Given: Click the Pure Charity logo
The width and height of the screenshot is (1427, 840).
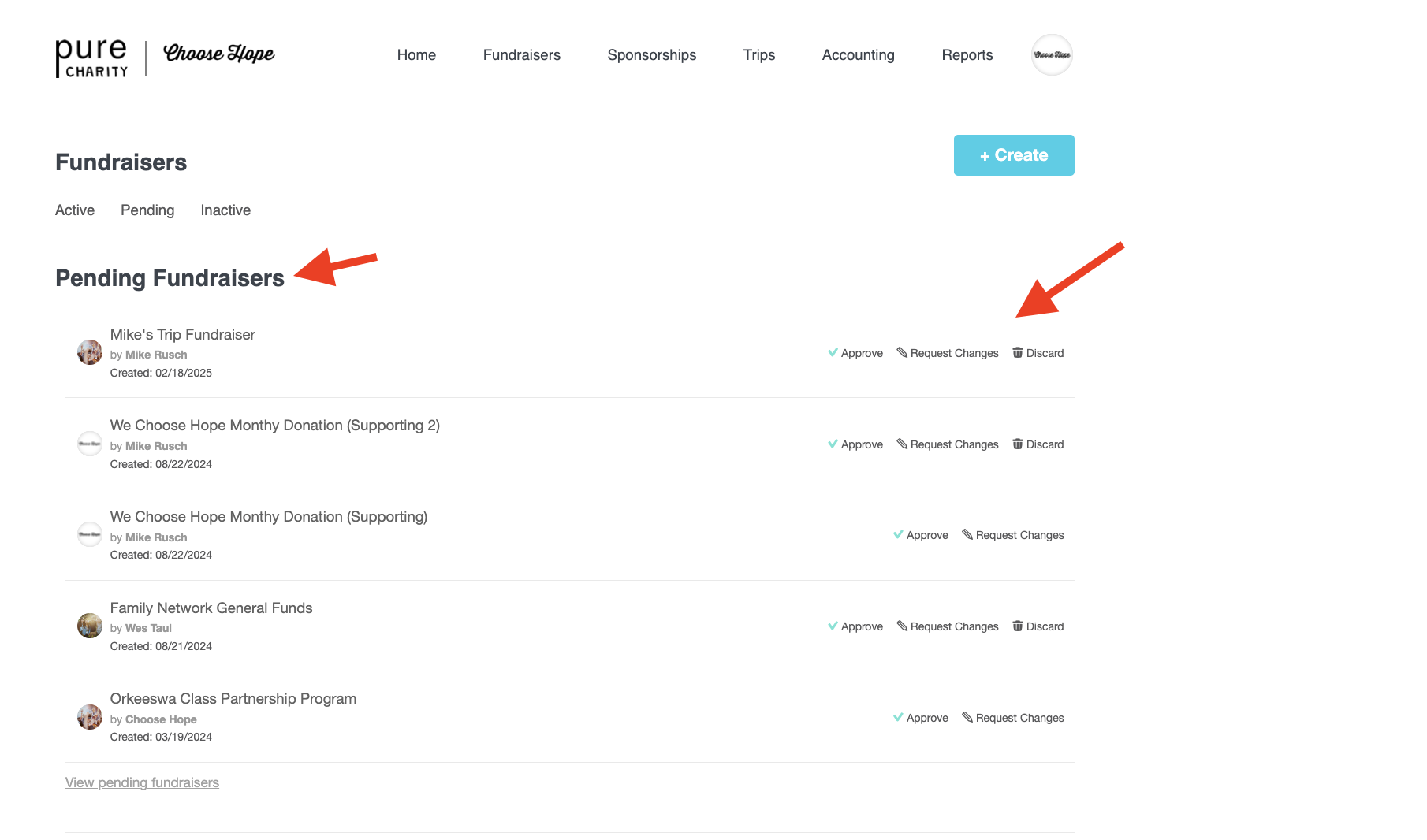Looking at the screenshot, I should 91,58.
